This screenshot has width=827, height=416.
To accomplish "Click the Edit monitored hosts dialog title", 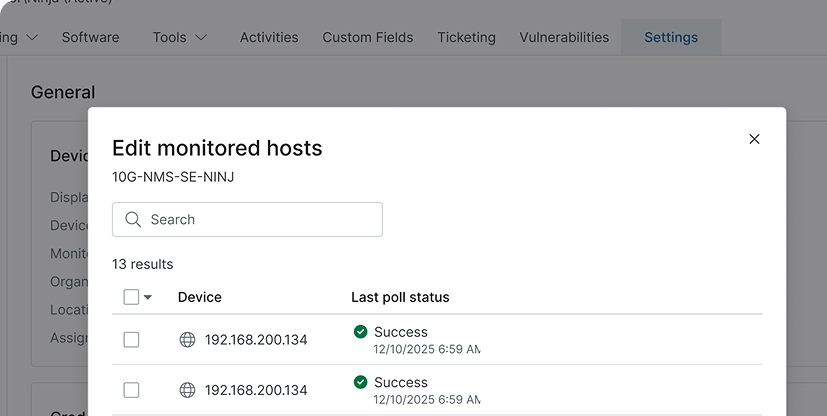I will pyautogui.click(x=217, y=148).
